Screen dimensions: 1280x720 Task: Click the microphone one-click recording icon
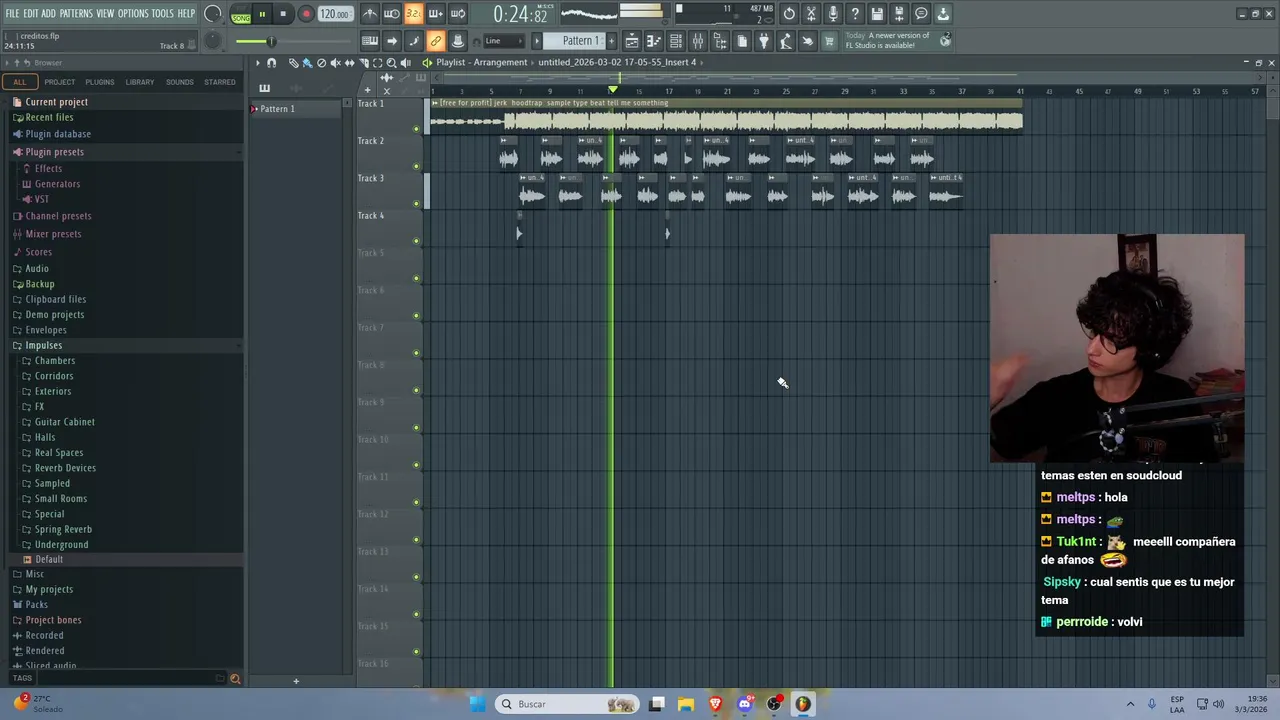[833, 14]
